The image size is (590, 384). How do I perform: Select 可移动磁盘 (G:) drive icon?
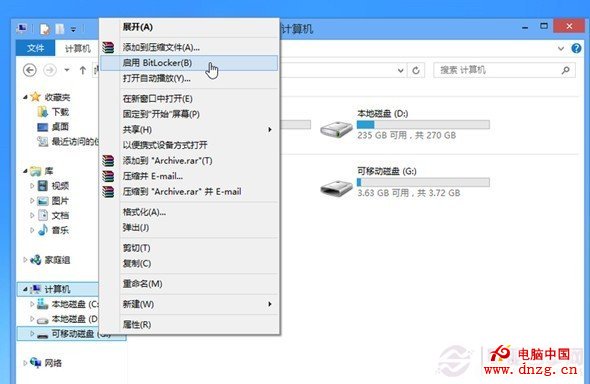tap(336, 187)
